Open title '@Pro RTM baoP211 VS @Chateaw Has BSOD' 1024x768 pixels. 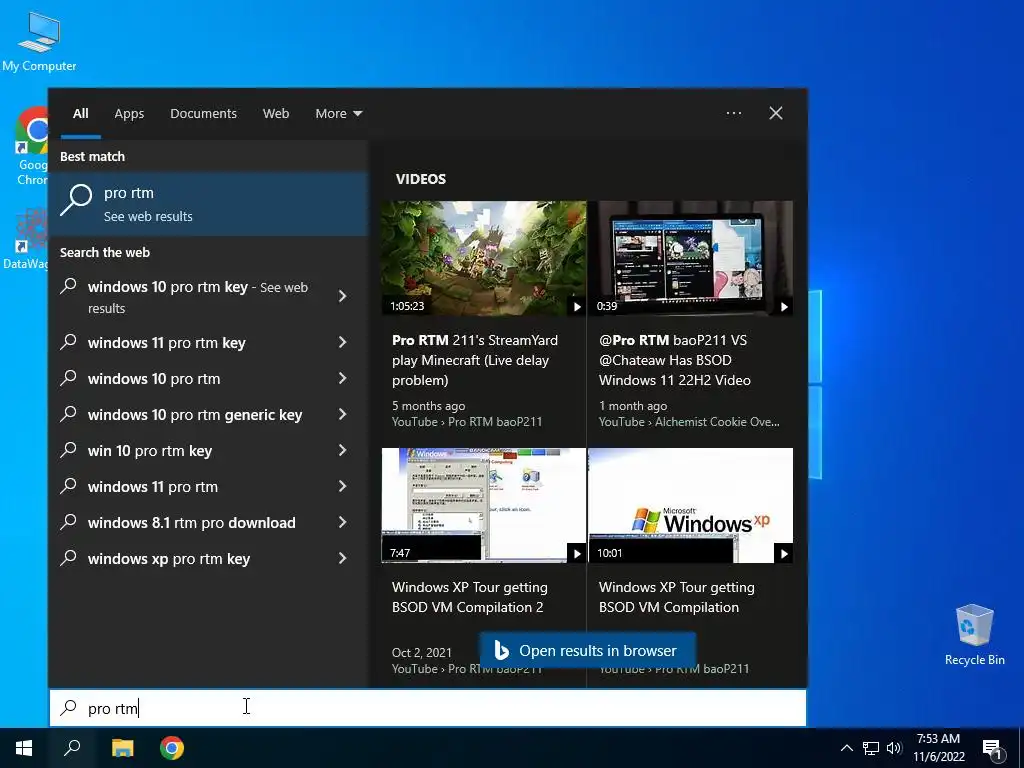[675, 360]
